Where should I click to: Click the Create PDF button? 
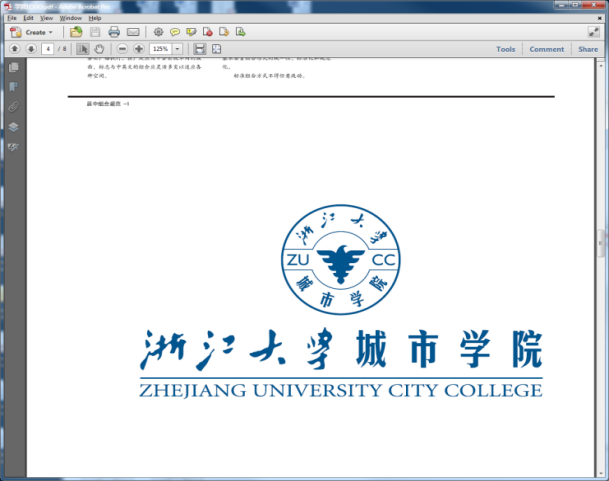pos(31,32)
